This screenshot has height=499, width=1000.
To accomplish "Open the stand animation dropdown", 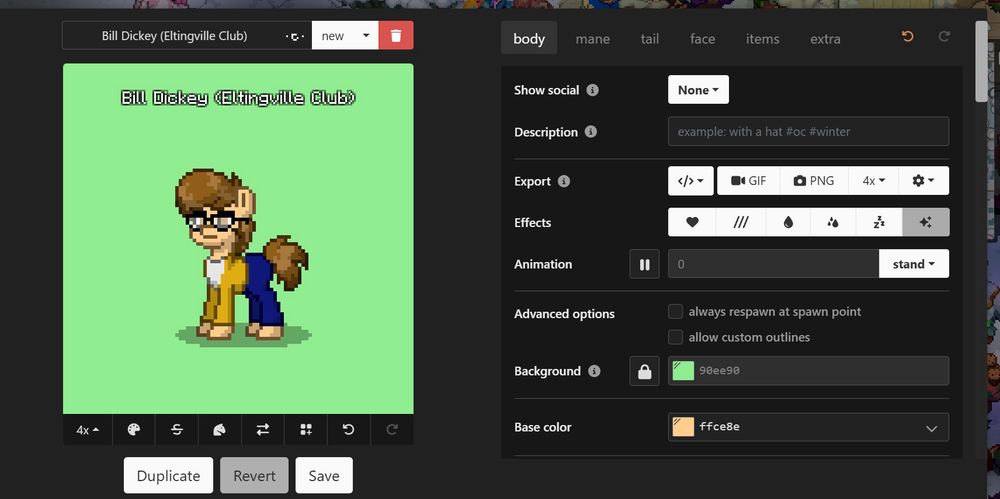I will pos(914,264).
